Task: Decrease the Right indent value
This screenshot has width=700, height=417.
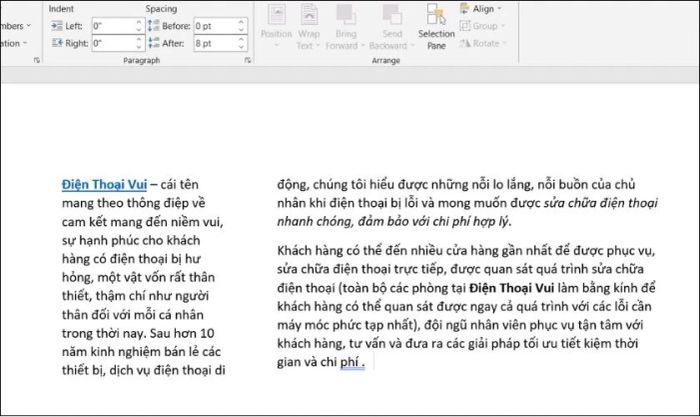Action: [139, 47]
